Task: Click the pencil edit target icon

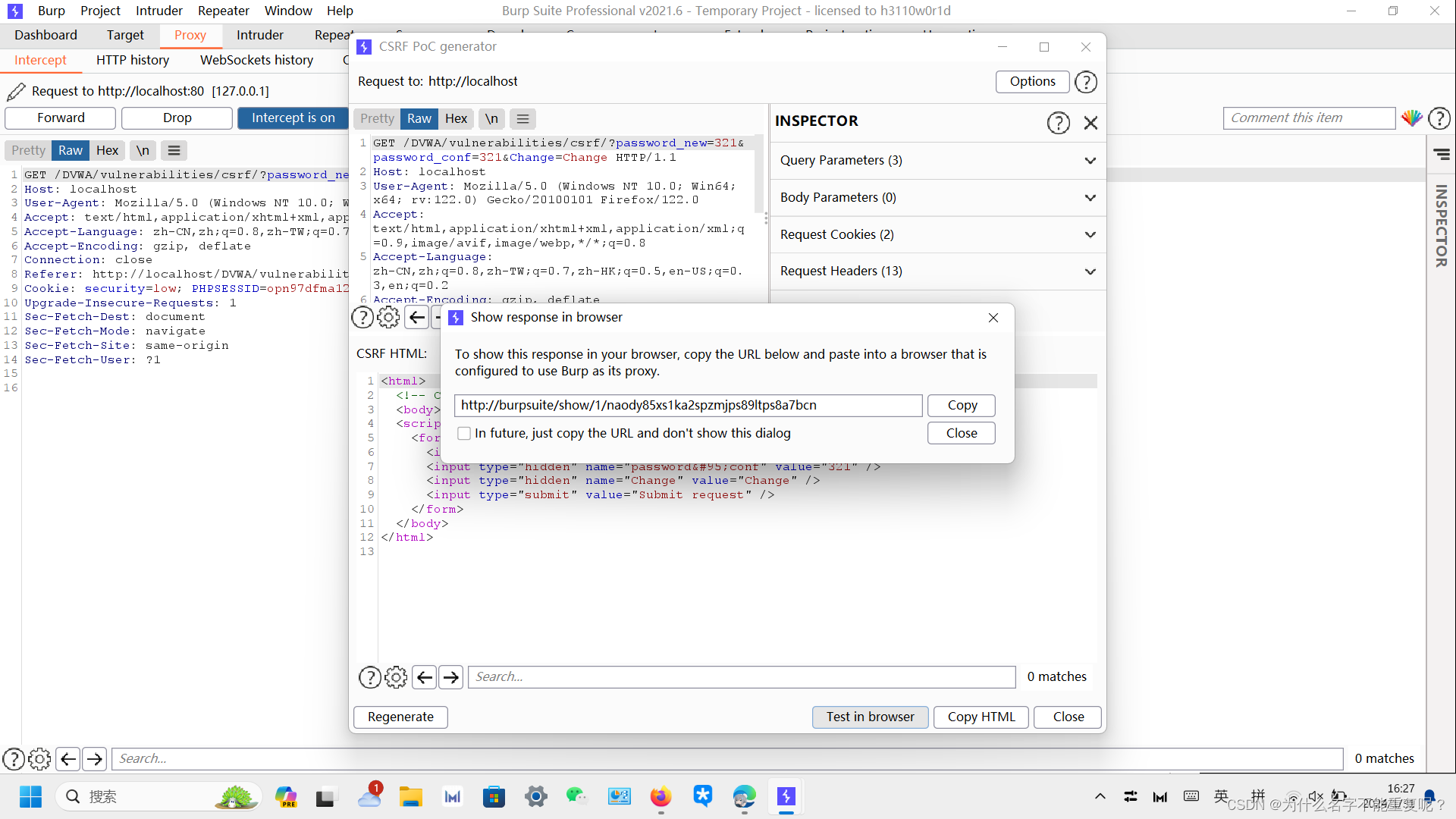Action: (16, 92)
